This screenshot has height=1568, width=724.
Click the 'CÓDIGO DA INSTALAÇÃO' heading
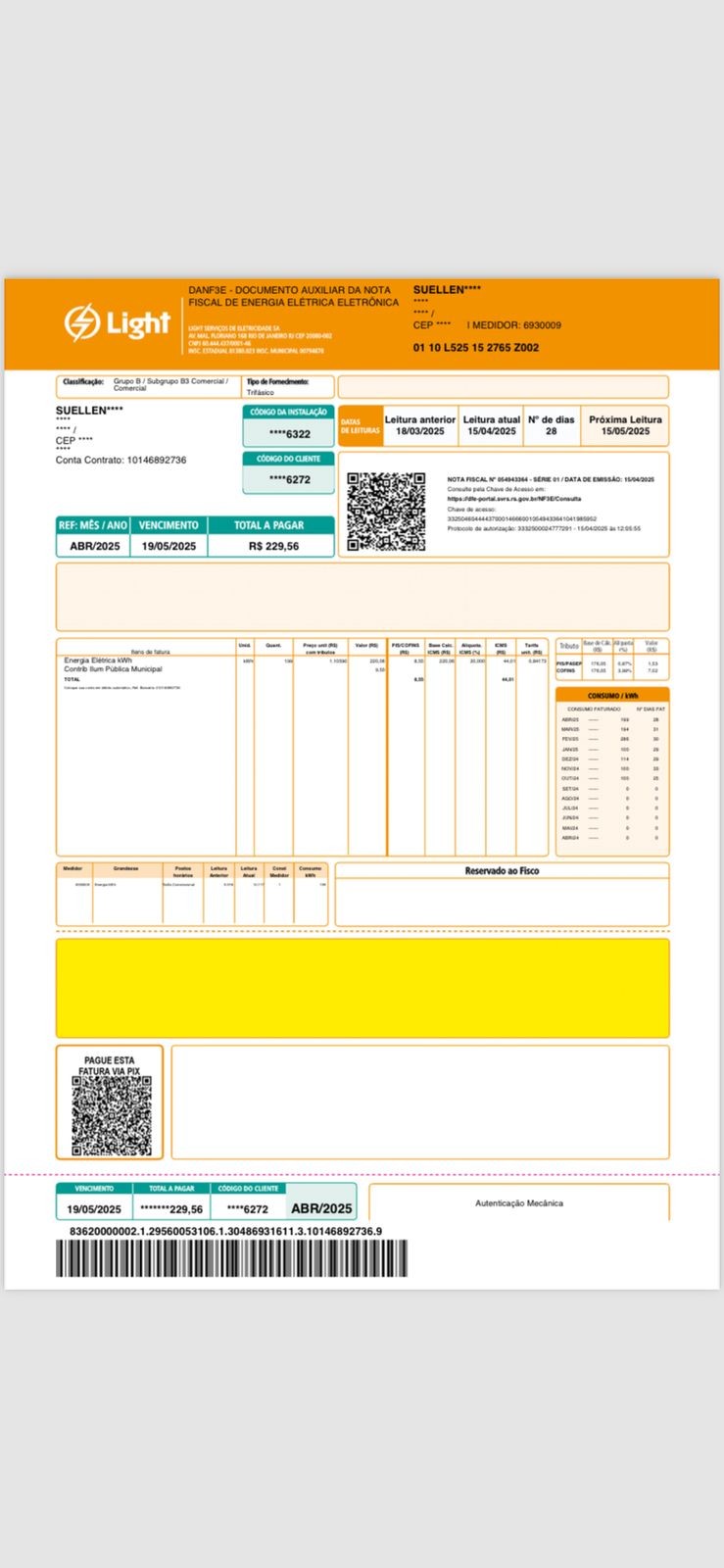(x=289, y=413)
